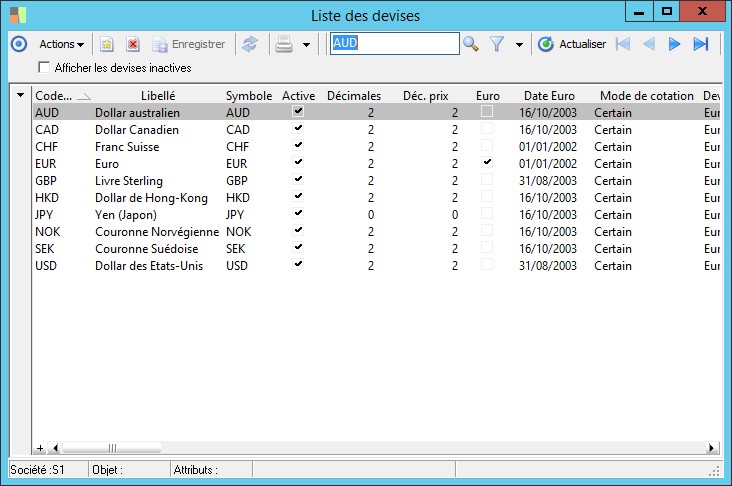Click the Décimales column header
The image size is (732, 486).
pyautogui.click(x=354, y=96)
